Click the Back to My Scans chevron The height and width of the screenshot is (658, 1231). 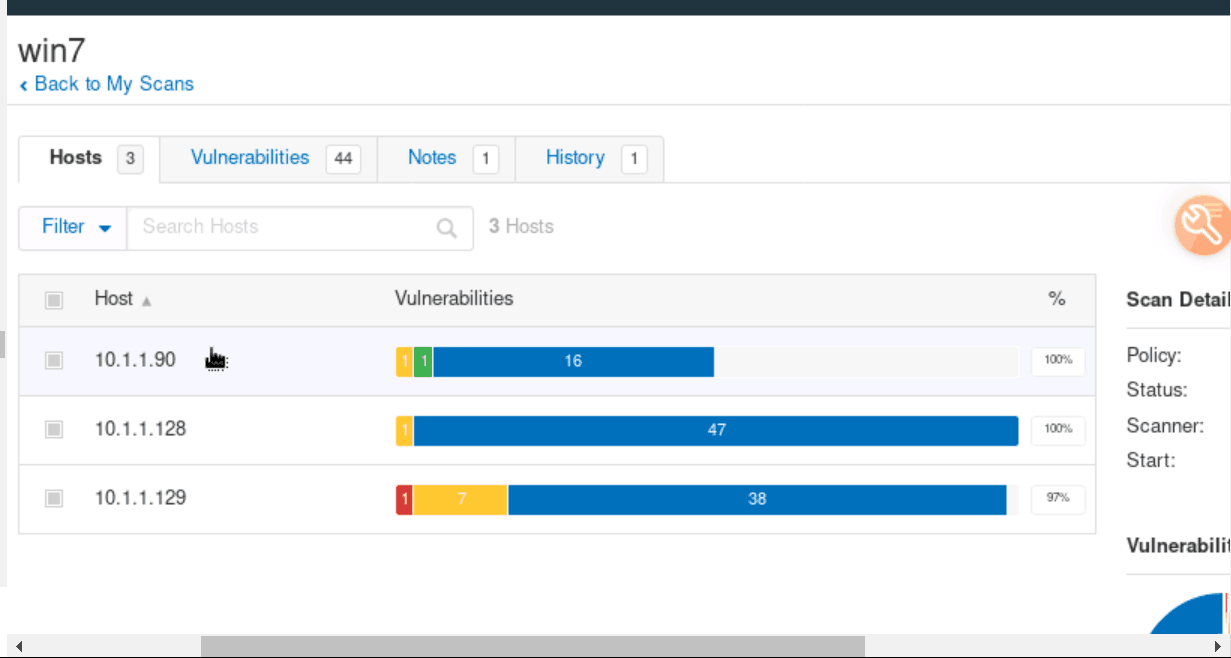[x=24, y=86]
